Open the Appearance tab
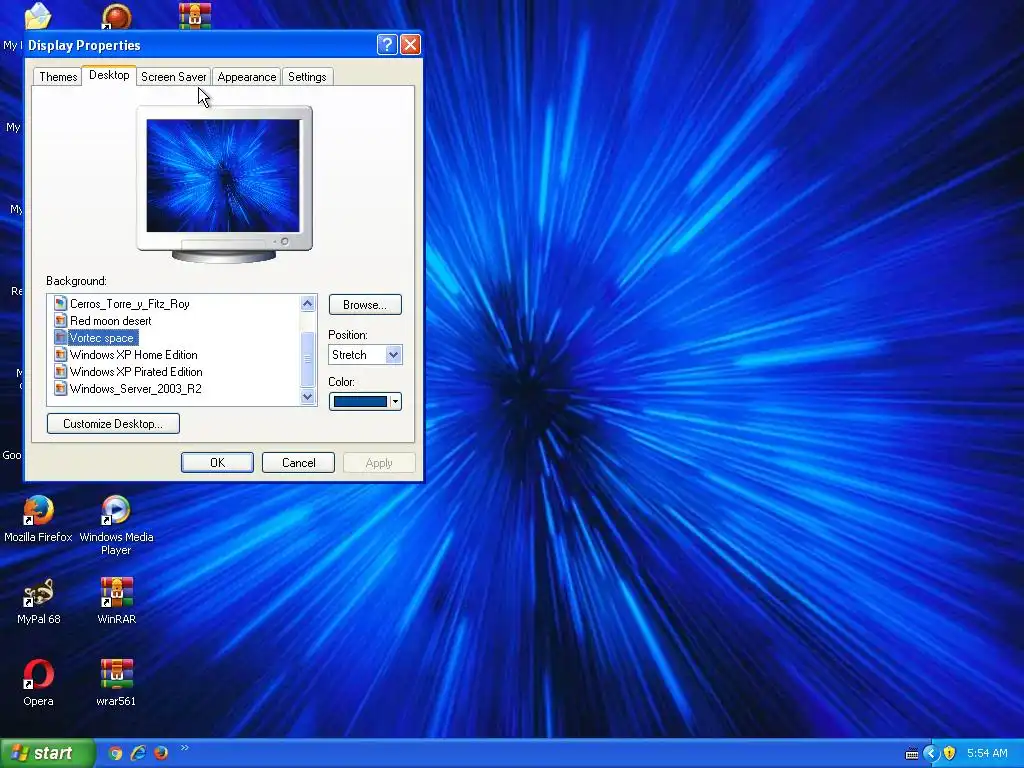 tap(247, 77)
